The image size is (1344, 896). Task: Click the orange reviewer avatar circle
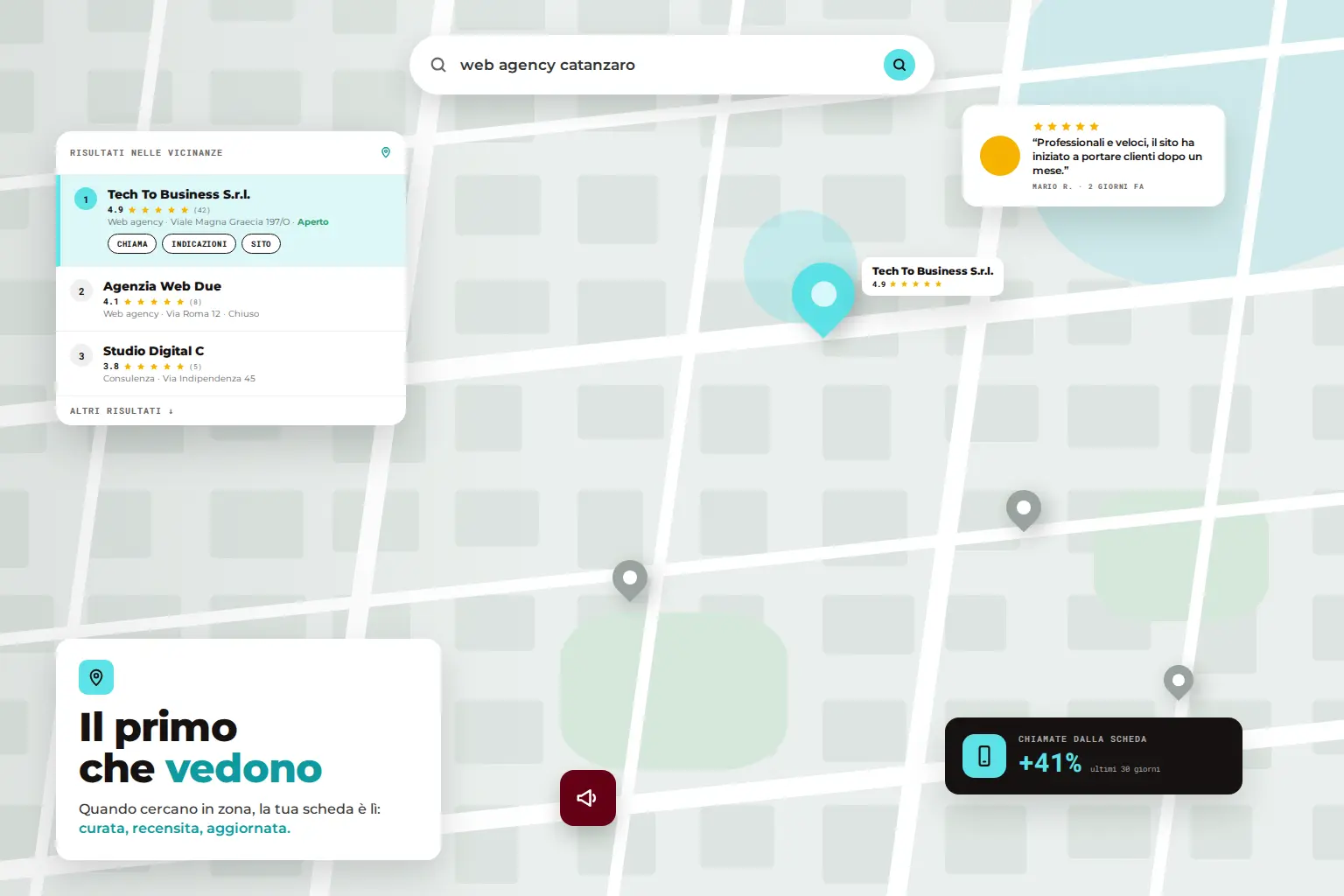1000,156
